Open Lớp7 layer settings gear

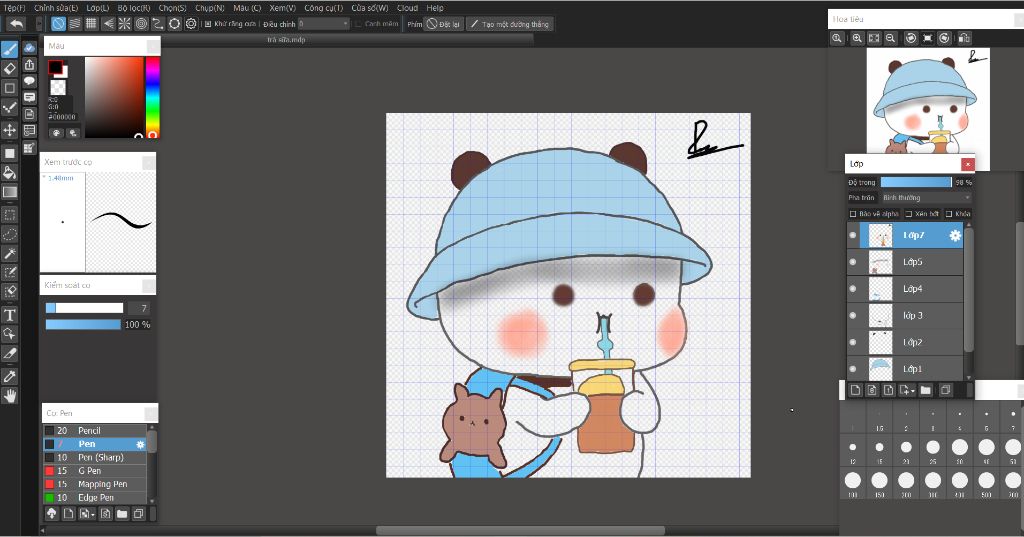click(955, 235)
